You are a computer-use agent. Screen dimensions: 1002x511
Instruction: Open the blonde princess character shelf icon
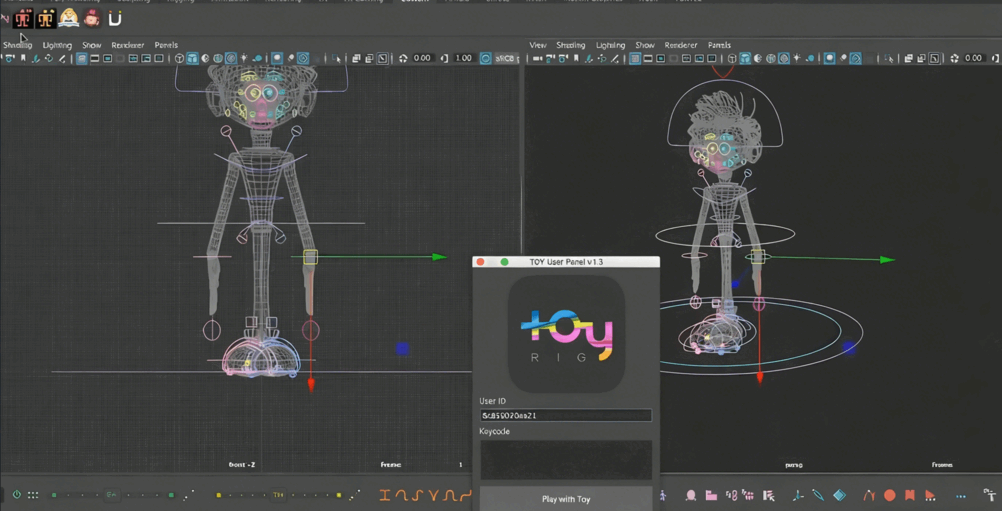pyautogui.click(x=68, y=19)
